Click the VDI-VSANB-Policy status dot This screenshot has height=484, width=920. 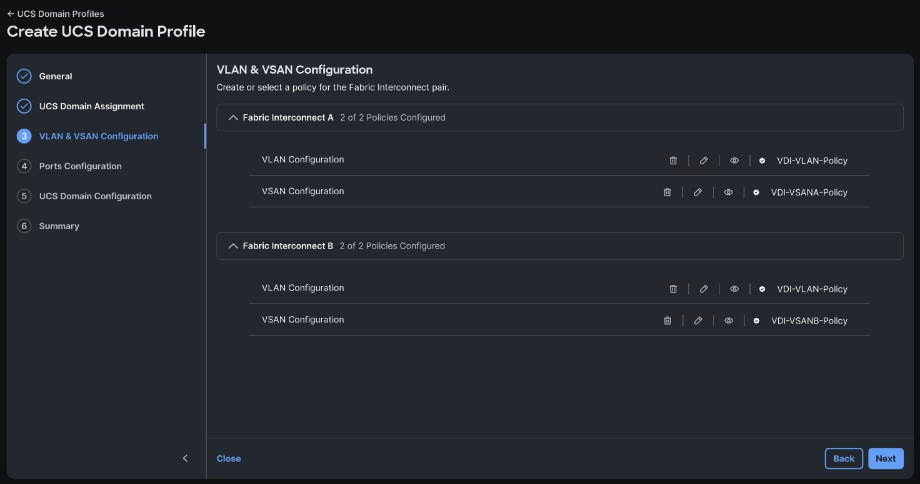tap(756, 321)
